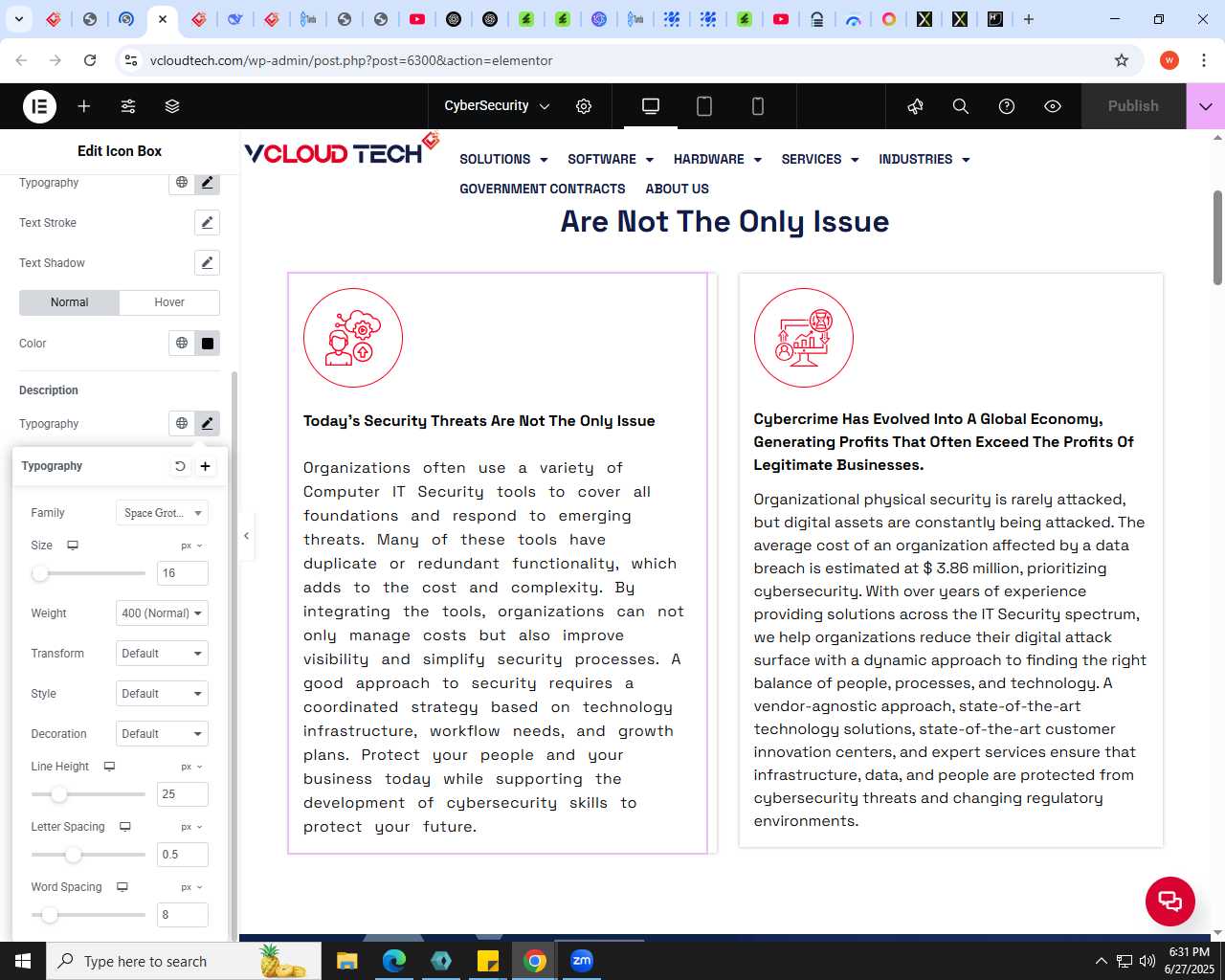
Task: Edit Text Stroke pencil icon
Action: (x=207, y=223)
